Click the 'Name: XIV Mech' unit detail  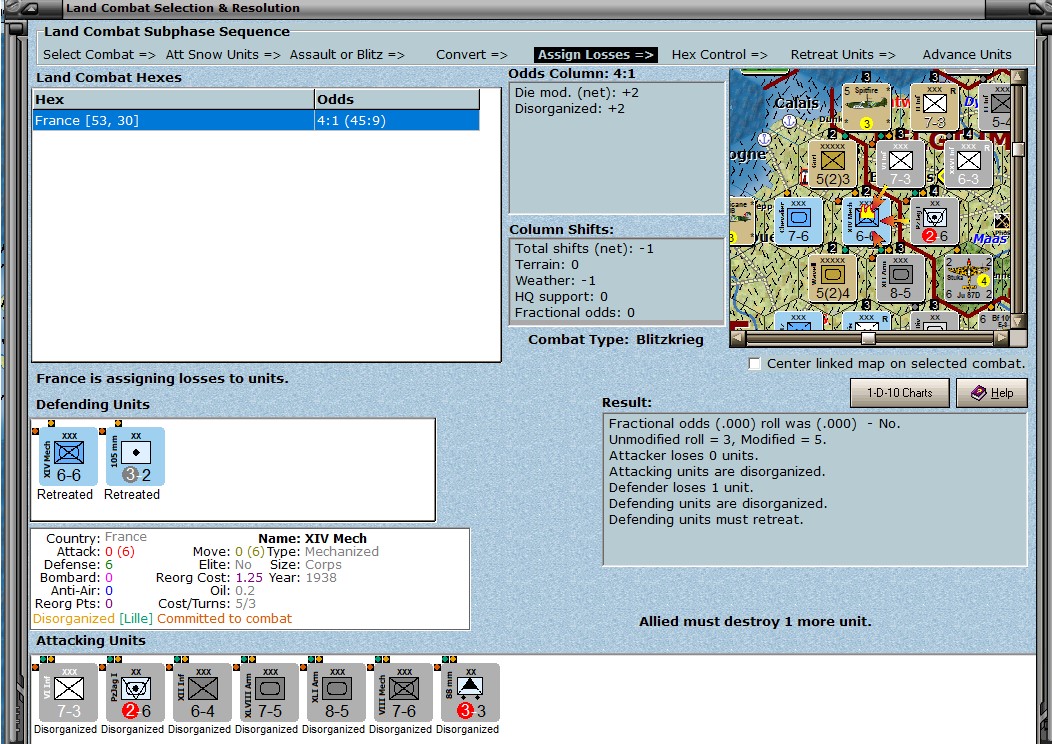[313, 538]
